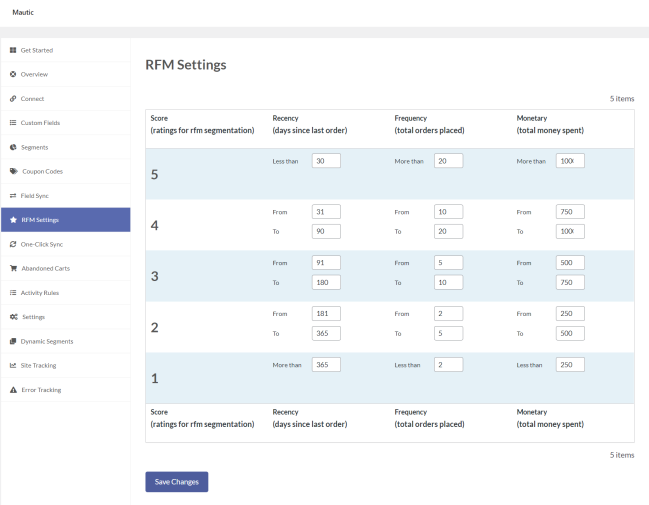Click the Abandoned Carts cart icon
This screenshot has height=505, width=649.
(x=13, y=268)
